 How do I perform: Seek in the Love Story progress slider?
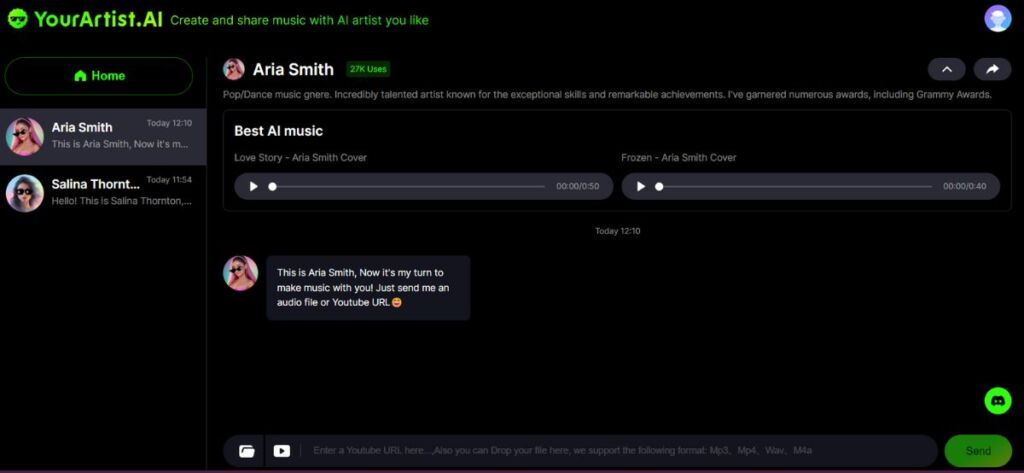[x=408, y=186]
